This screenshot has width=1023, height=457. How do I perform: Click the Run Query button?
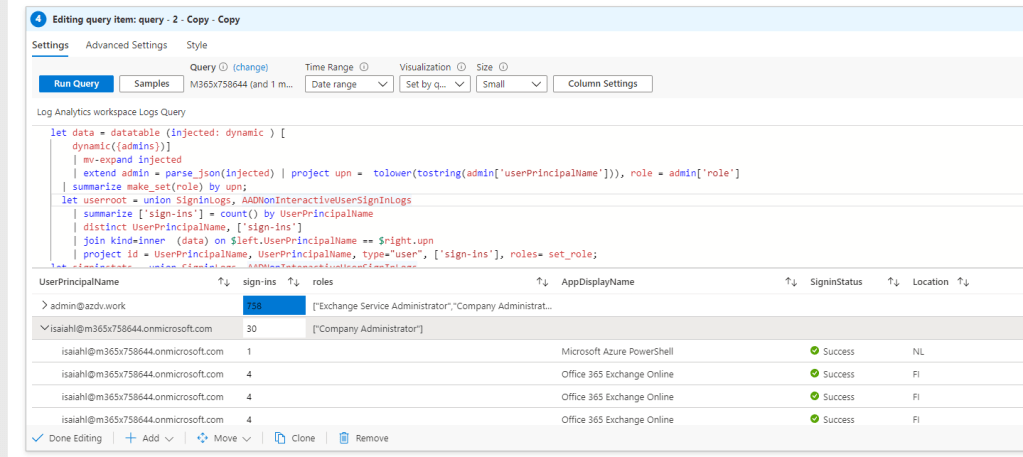[76, 84]
